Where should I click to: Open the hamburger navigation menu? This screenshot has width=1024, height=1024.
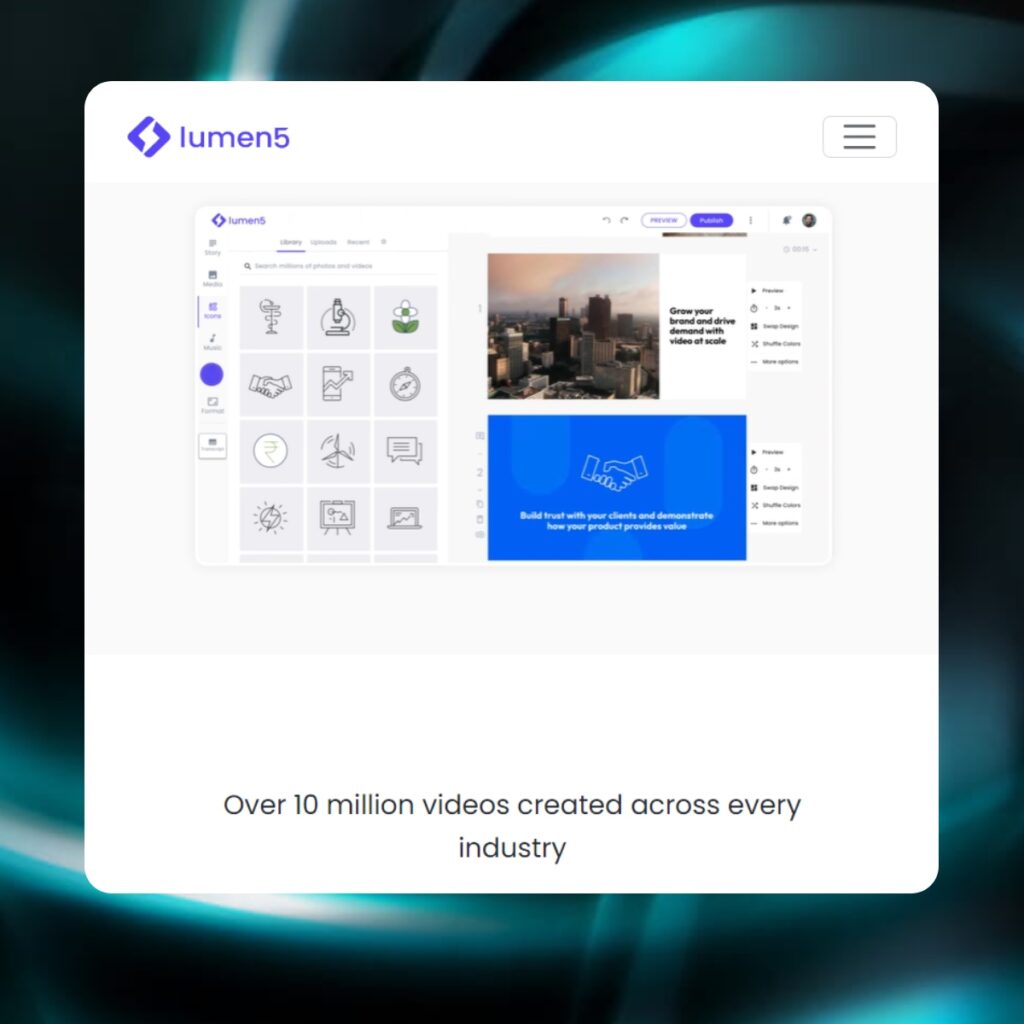(859, 137)
